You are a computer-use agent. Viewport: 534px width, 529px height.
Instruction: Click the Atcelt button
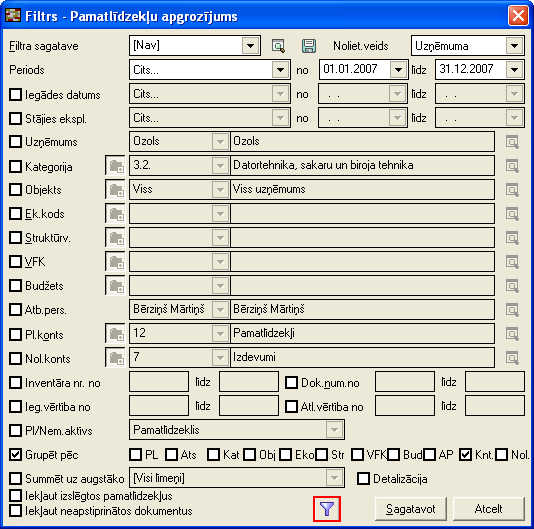pyautogui.click(x=488, y=509)
